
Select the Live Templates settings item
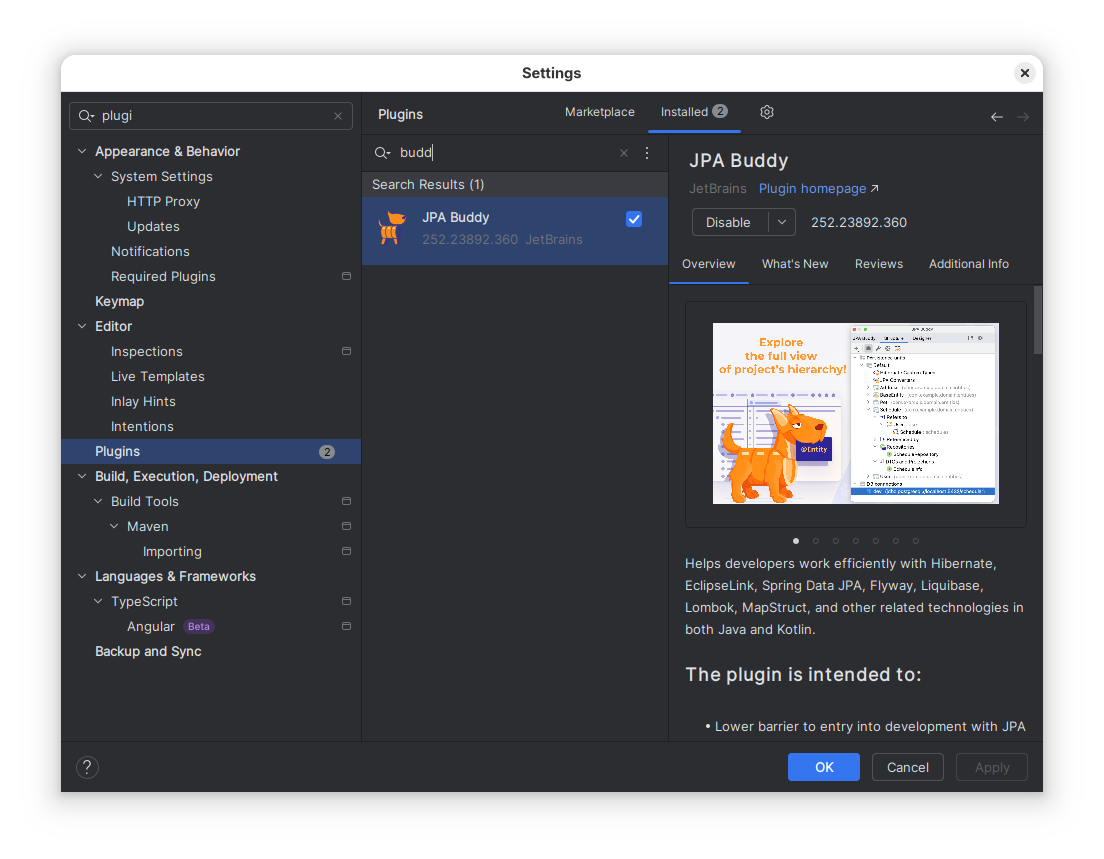click(x=158, y=377)
